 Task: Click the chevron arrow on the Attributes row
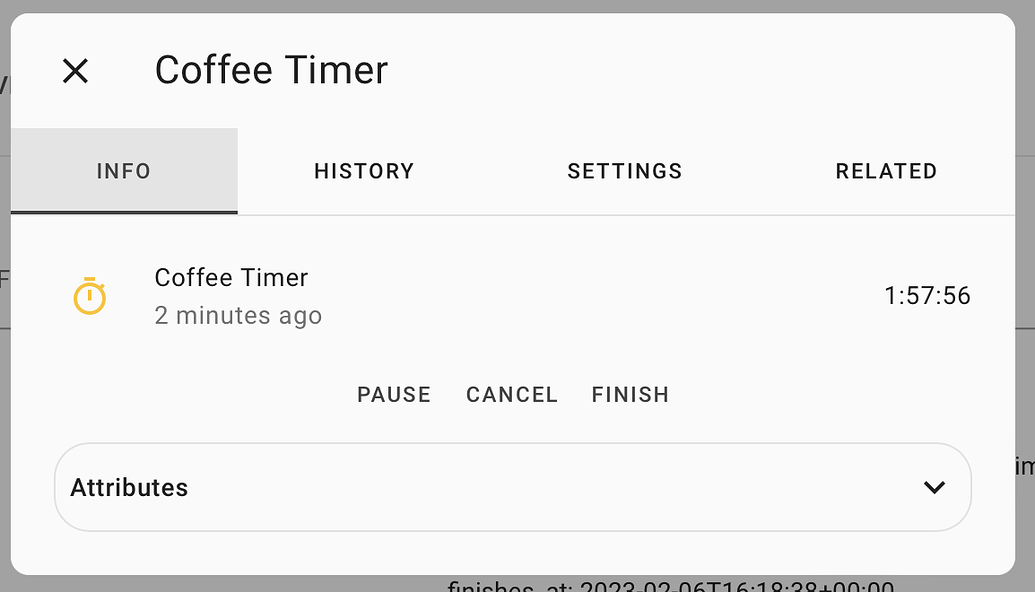[935, 487]
